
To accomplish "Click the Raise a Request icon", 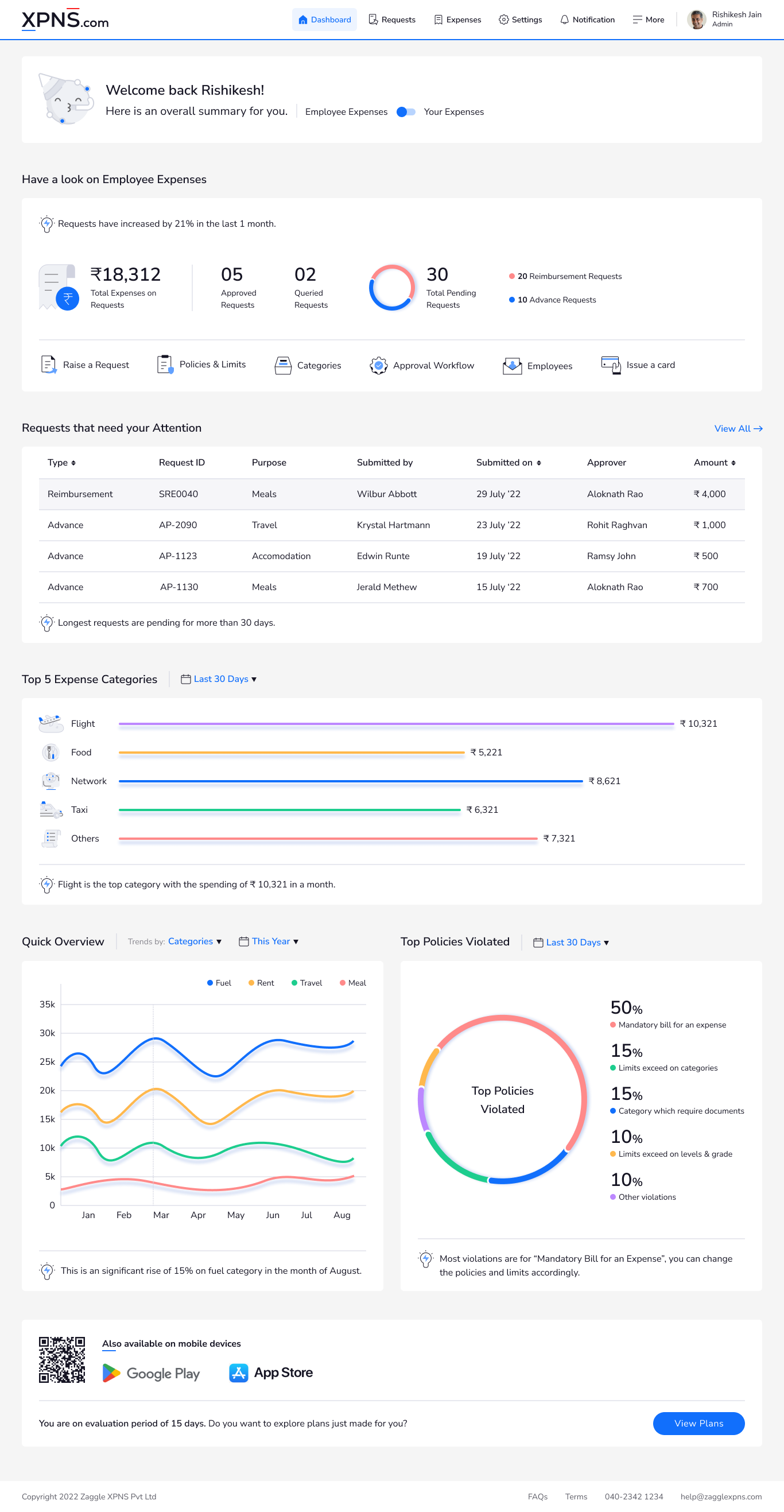I will point(49,365).
